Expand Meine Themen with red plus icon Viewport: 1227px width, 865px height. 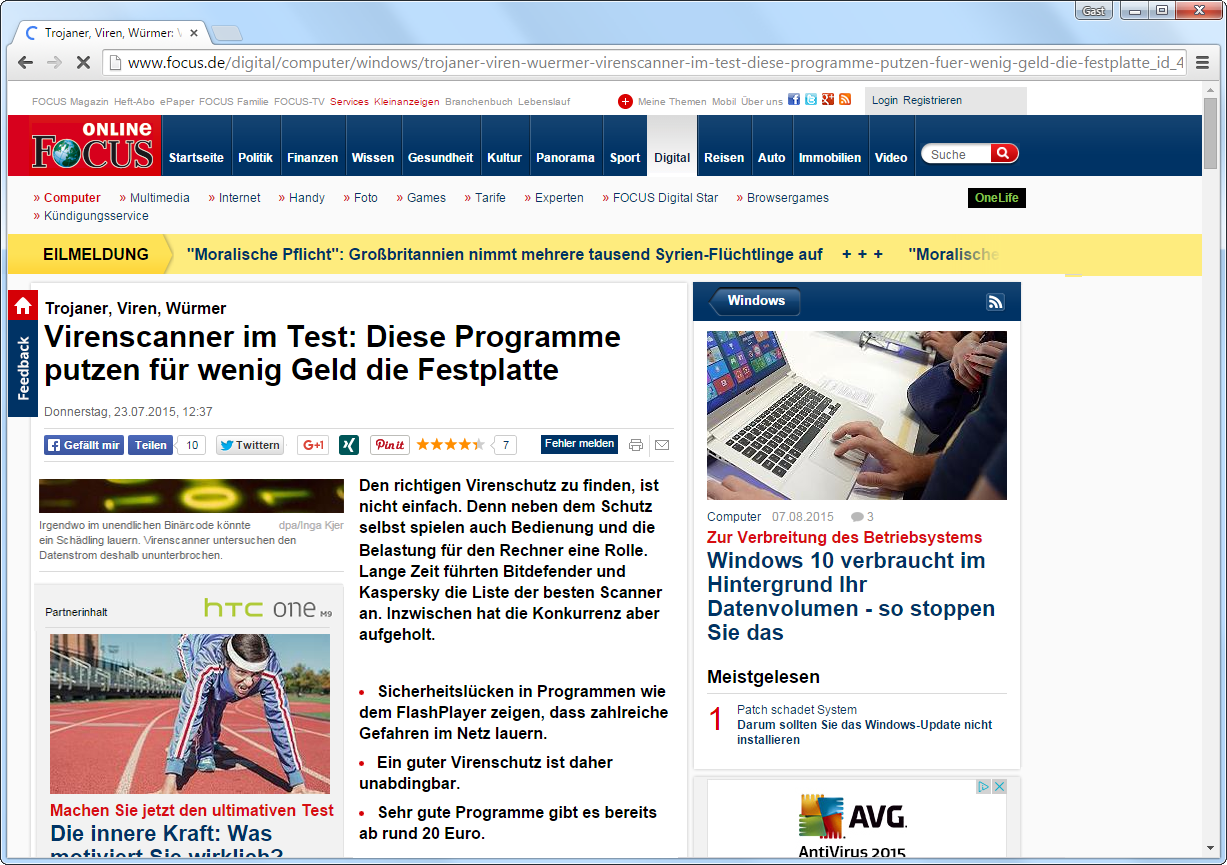(625, 101)
